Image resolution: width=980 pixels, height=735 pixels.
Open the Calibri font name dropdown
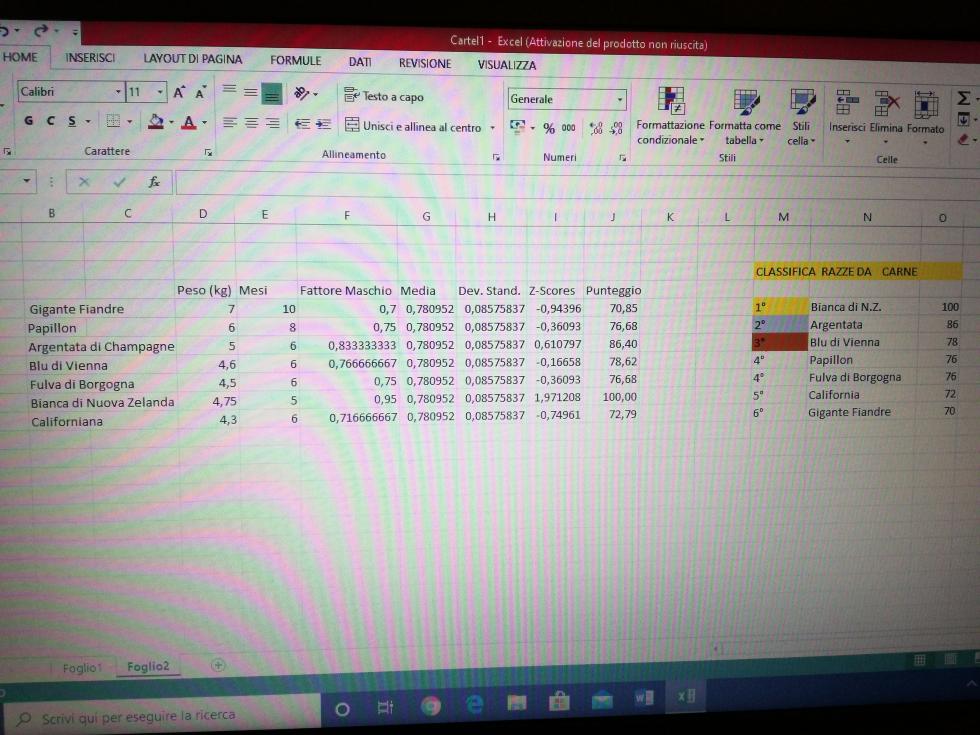(x=118, y=93)
